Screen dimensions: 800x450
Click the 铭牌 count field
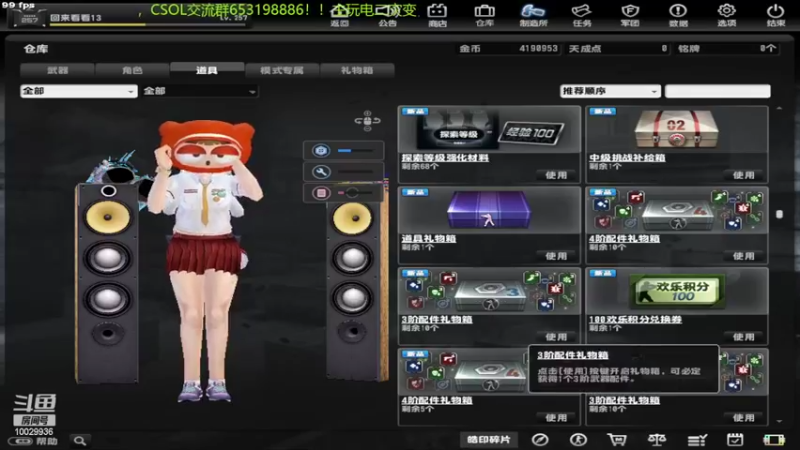click(x=727, y=48)
